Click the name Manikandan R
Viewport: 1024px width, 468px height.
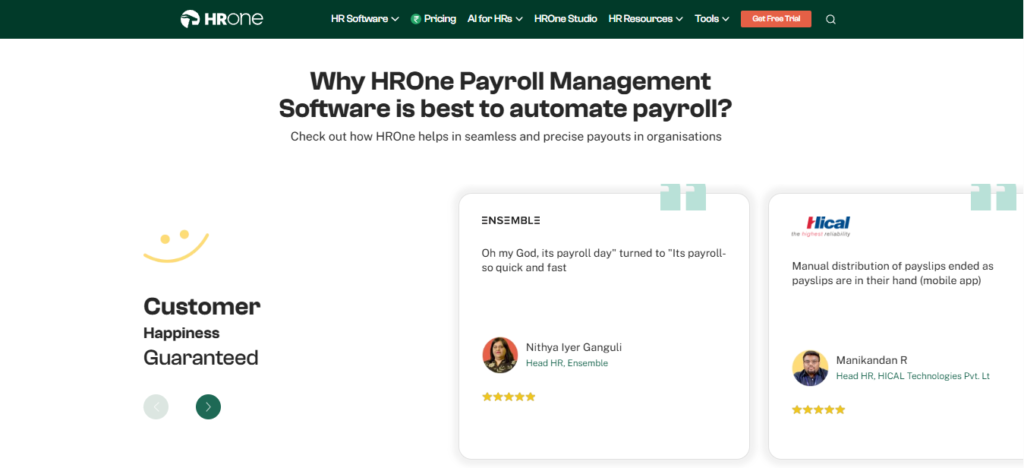(872, 360)
